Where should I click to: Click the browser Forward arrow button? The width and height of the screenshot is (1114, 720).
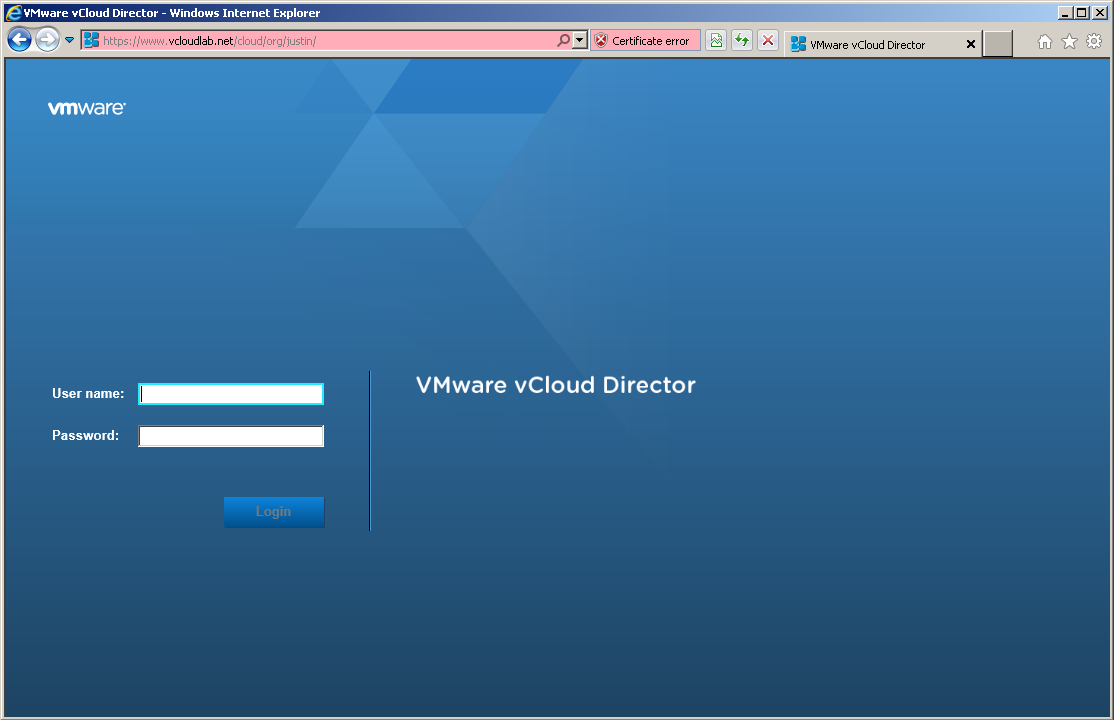click(48, 40)
